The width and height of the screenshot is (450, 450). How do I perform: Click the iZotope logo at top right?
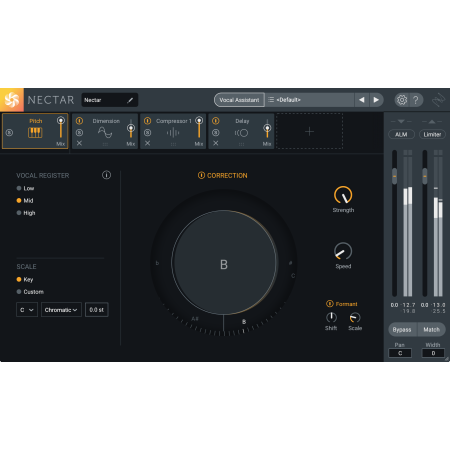(x=439, y=100)
